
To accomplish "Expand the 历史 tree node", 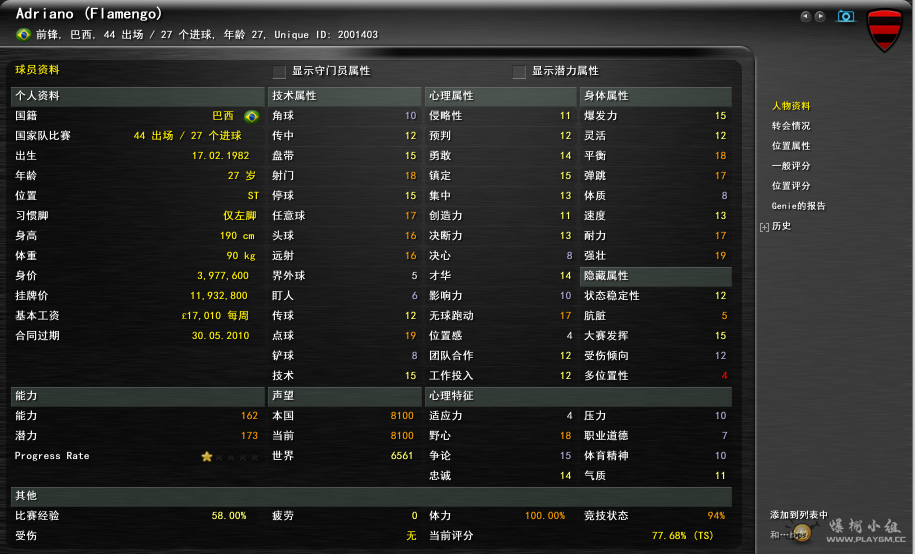I will click(x=765, y=226).
